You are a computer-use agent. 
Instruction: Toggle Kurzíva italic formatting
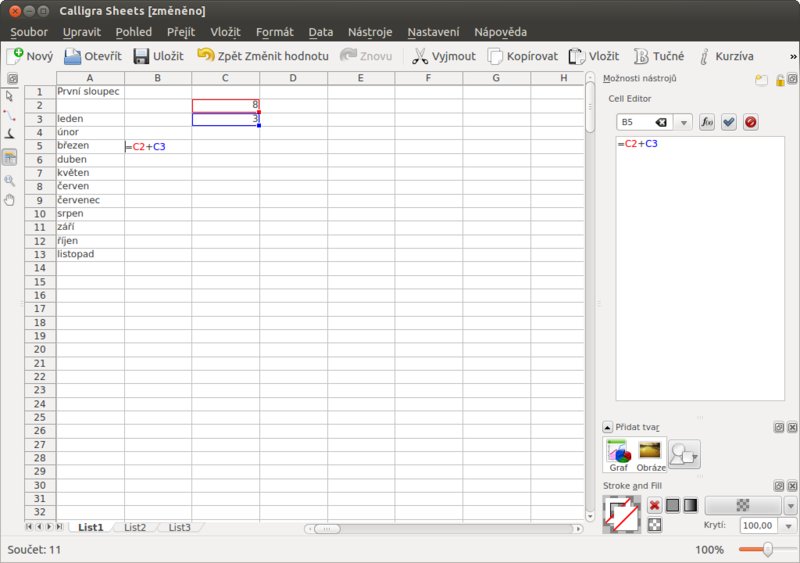coord(727,56)
